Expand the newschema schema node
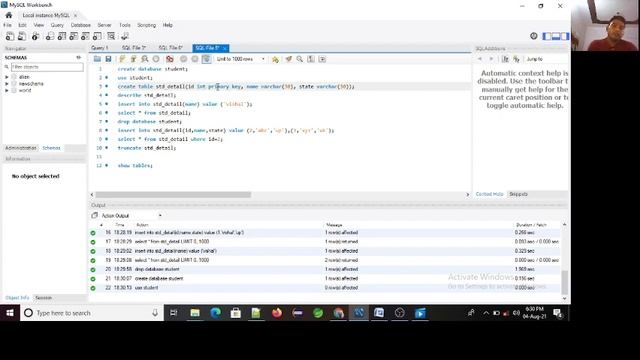Screen dimensions: 640x360 (7, 84)
